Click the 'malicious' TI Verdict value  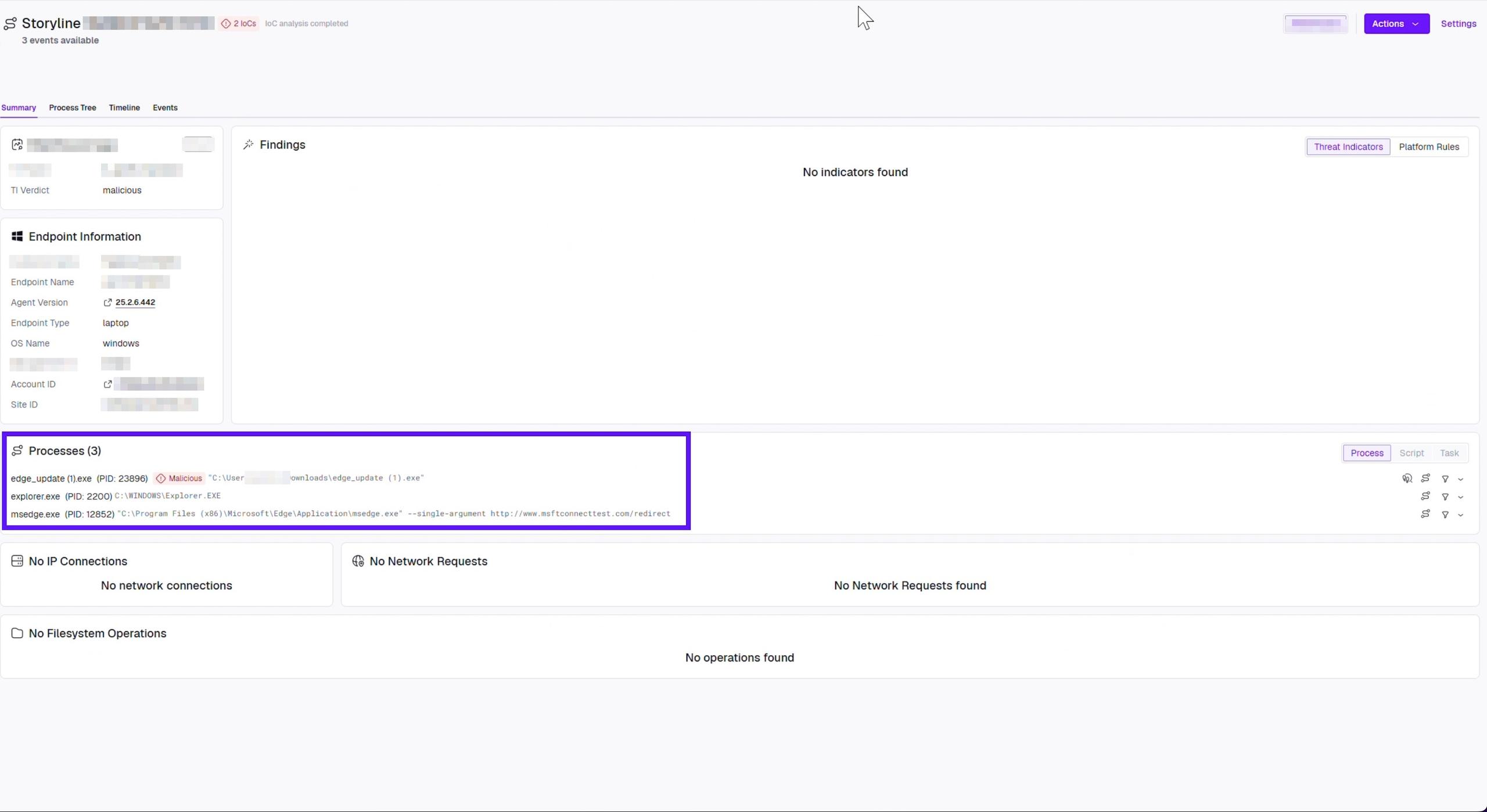pos(122,191)
